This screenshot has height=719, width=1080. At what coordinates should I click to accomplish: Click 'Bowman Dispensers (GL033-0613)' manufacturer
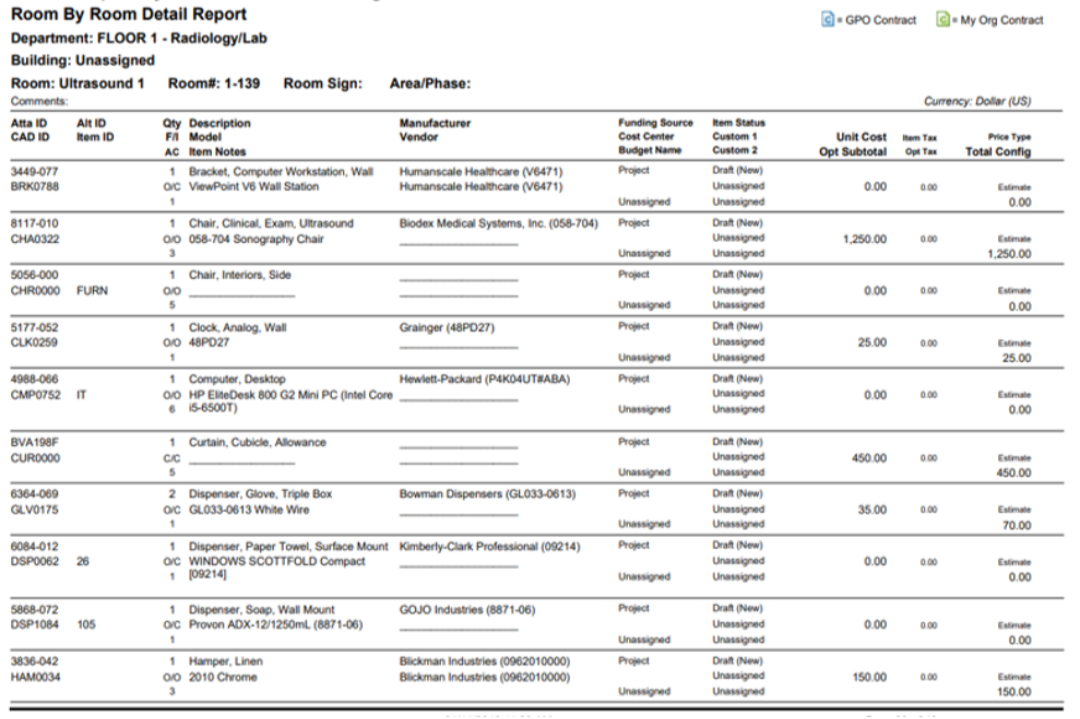pos(487,494)
